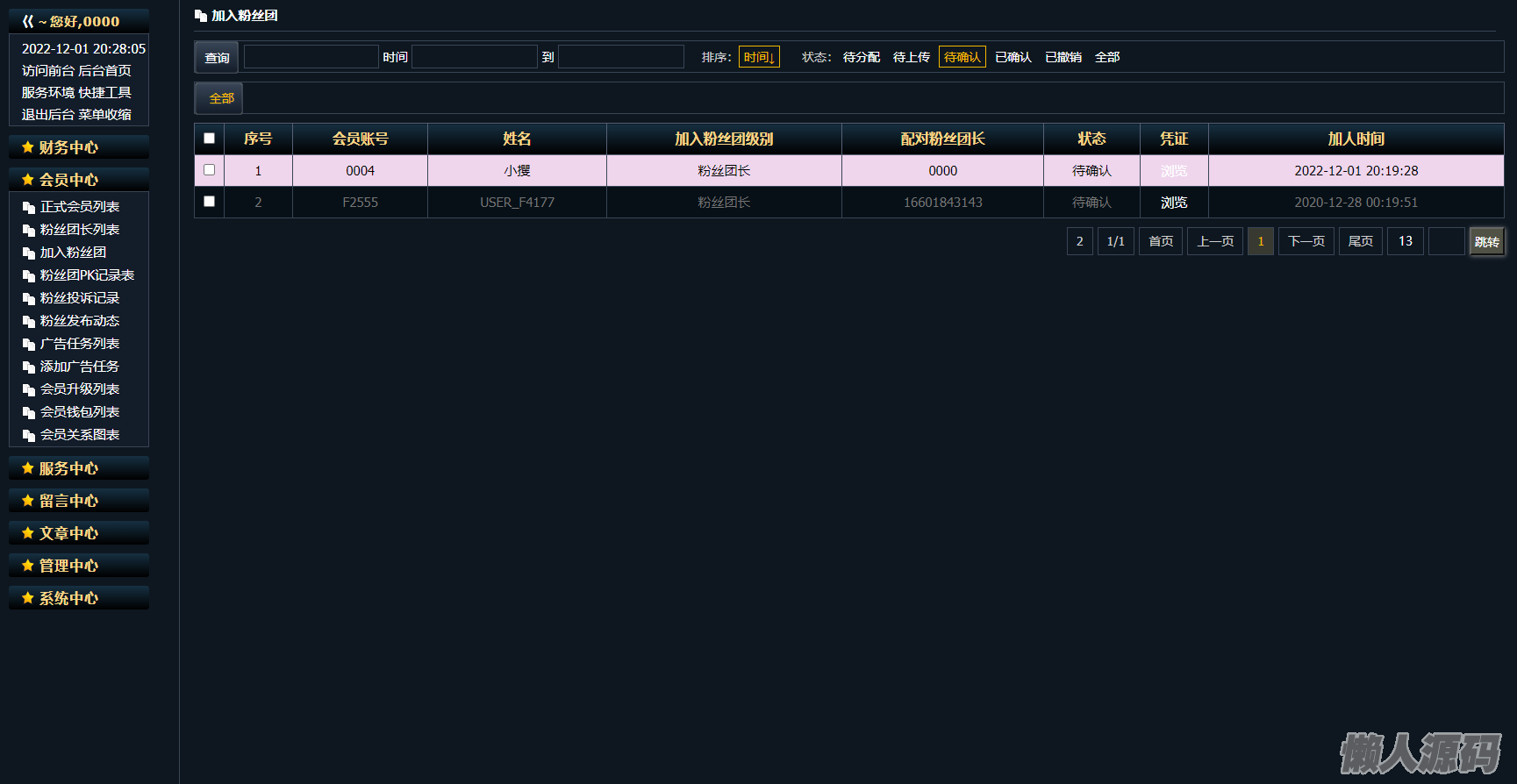Open 粉丝团PK记录表 in sidebar
The width and height of the screenshot is (1517, 784).
[x=87, y=275]
